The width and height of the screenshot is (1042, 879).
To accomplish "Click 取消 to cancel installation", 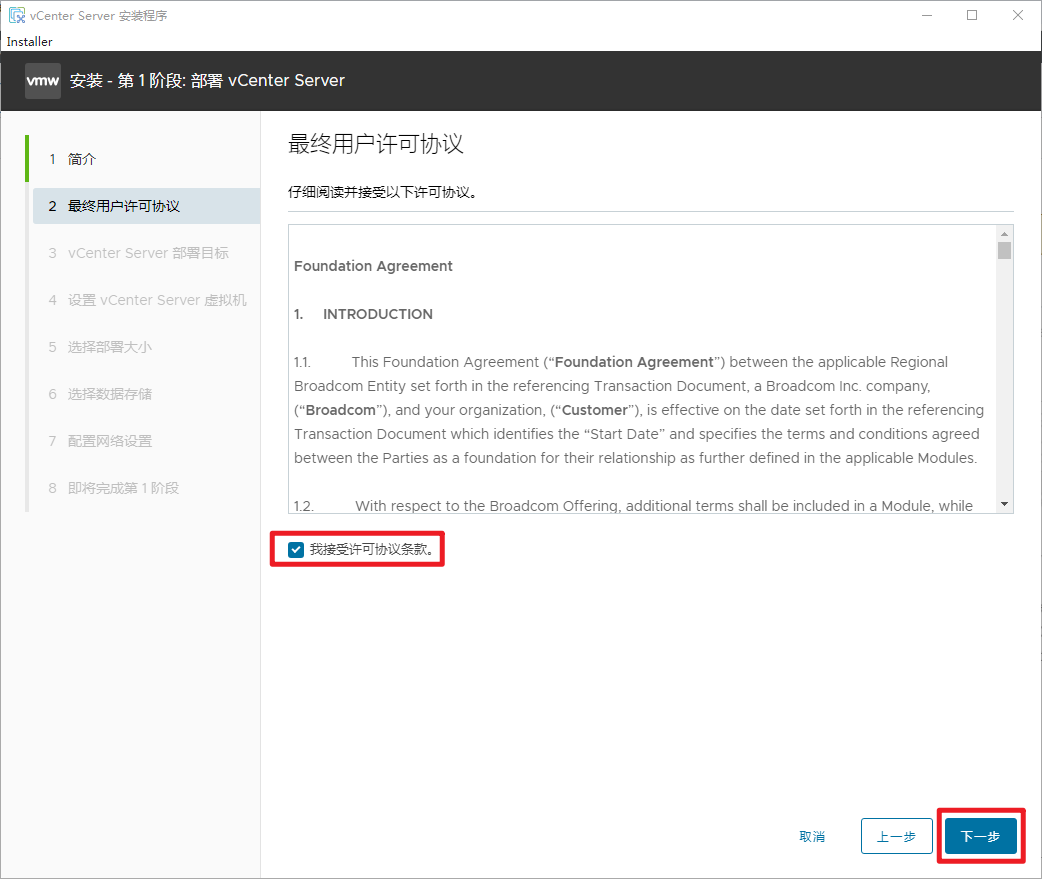I will (812, 836).
